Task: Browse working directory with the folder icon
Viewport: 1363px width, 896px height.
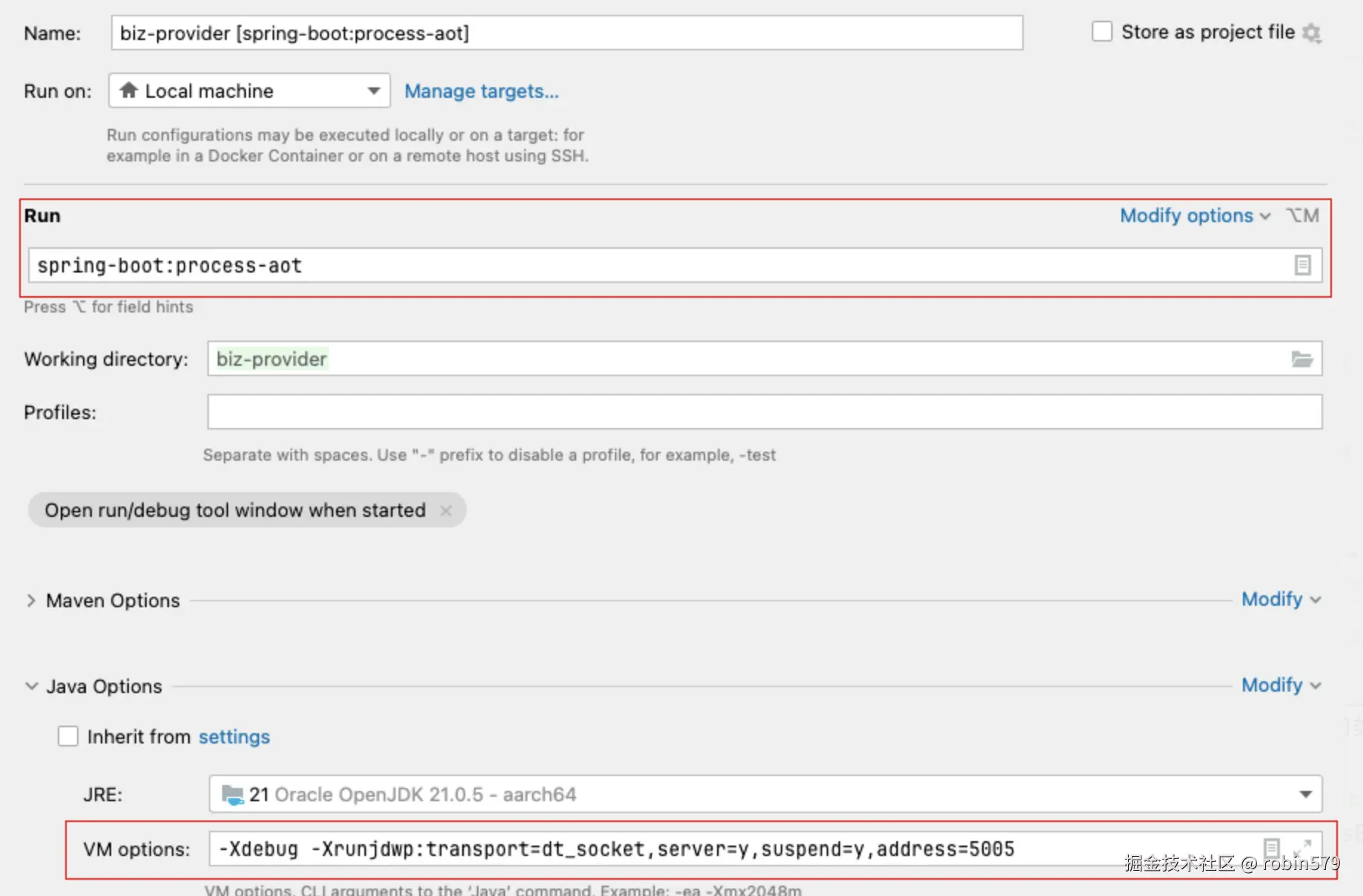Action: tap(1302, 359)
